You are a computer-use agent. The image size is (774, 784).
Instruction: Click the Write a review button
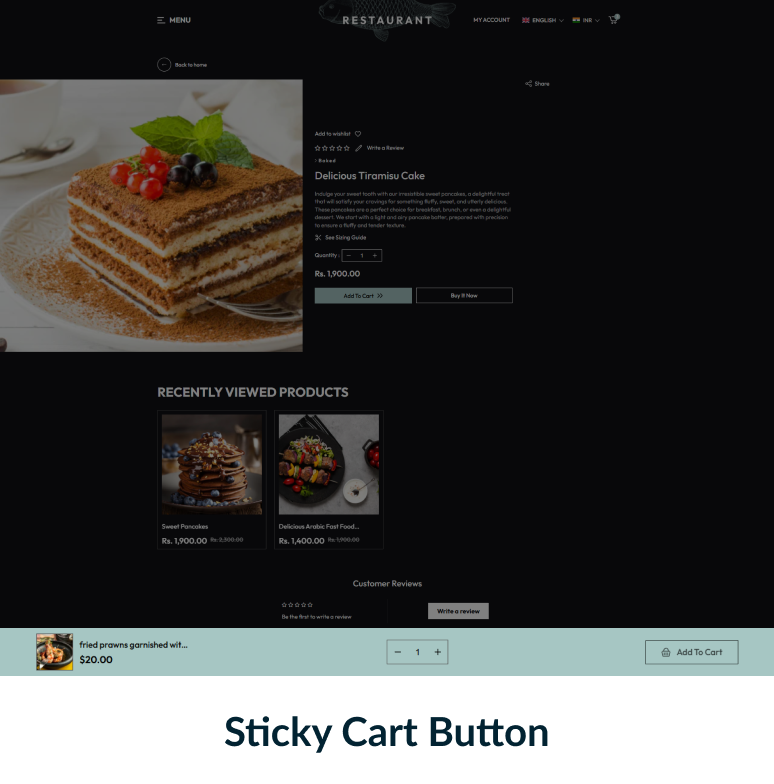pyautogui.click(x=458, y=611)
